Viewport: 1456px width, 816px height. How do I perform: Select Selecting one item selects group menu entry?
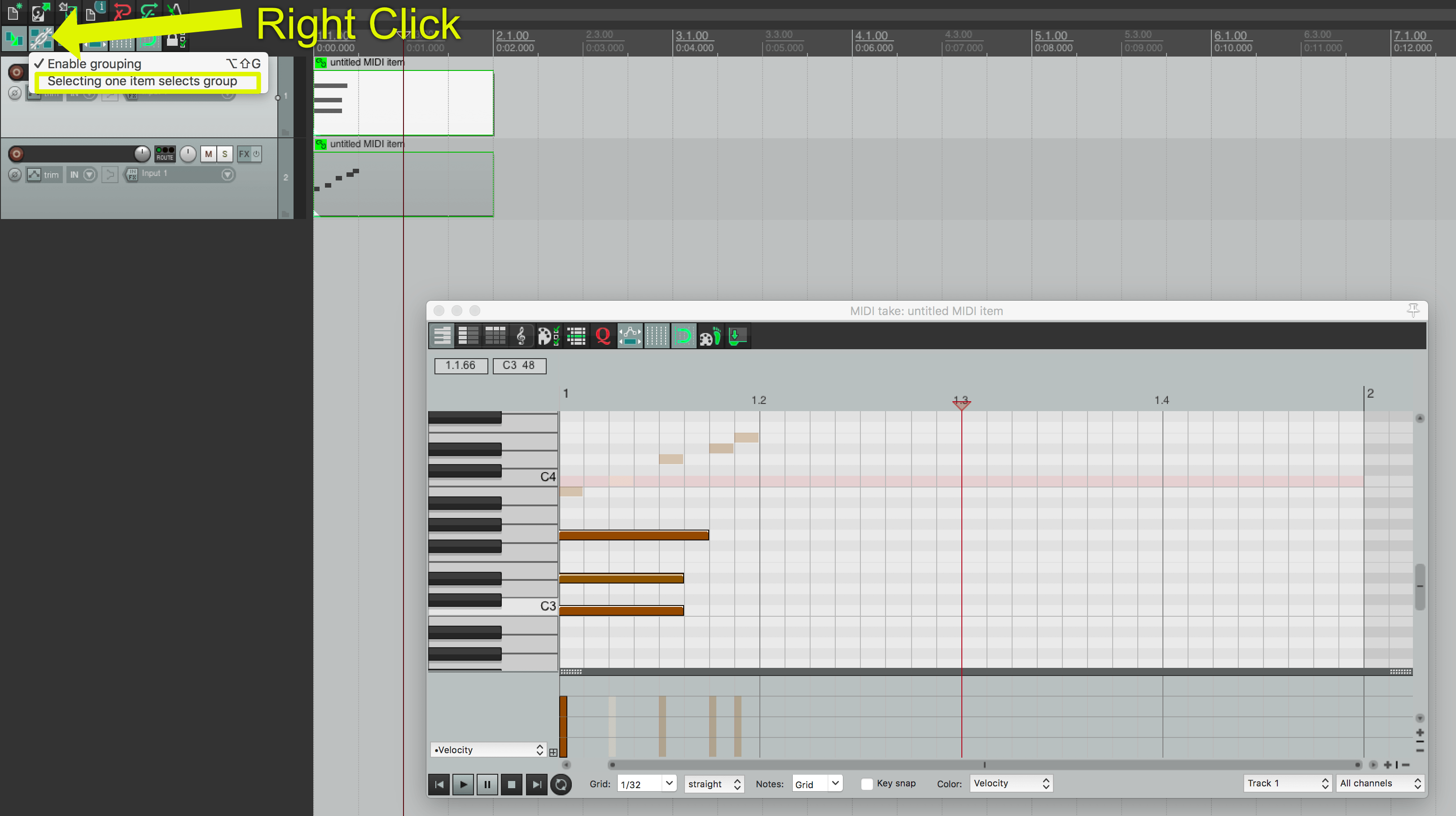[144, 81]
